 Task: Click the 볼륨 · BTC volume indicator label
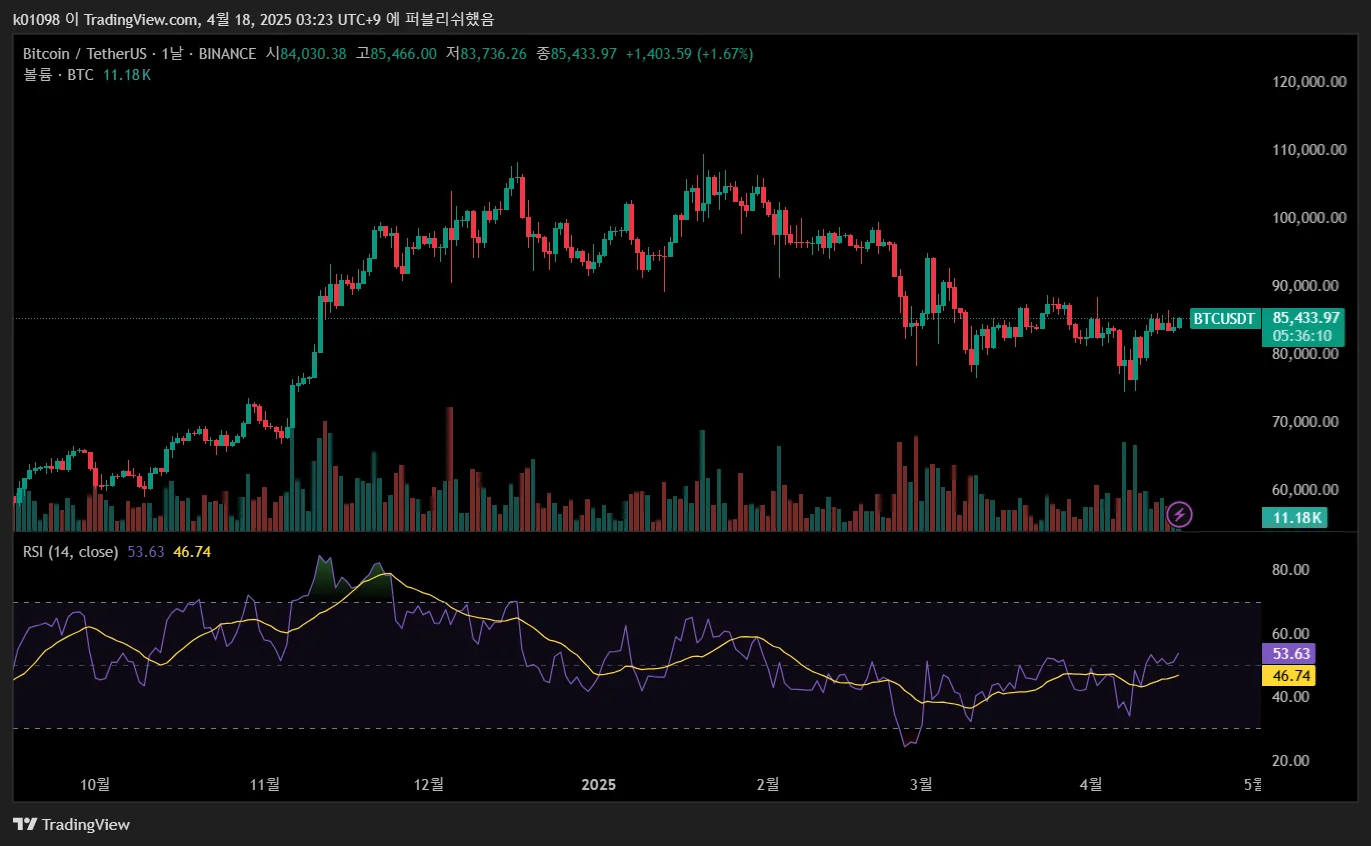(x=58, y=75)
